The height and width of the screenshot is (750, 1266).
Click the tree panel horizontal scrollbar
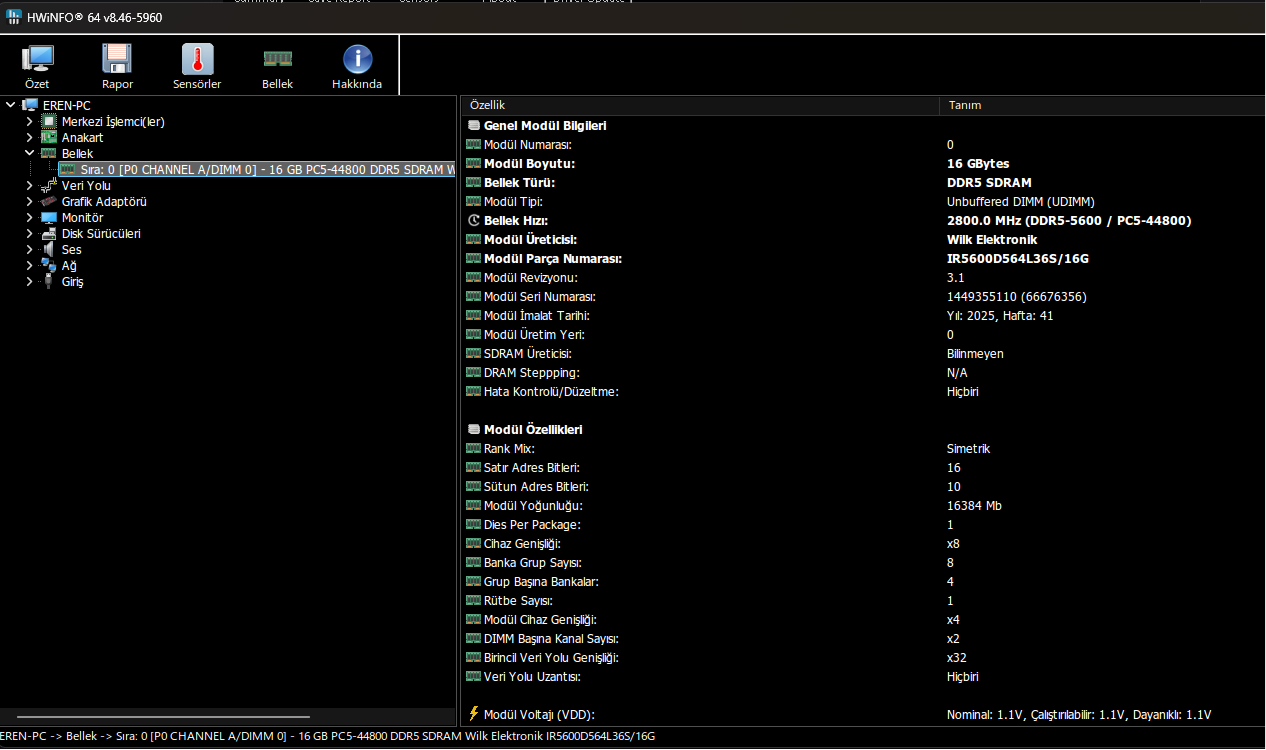point(163,717)
